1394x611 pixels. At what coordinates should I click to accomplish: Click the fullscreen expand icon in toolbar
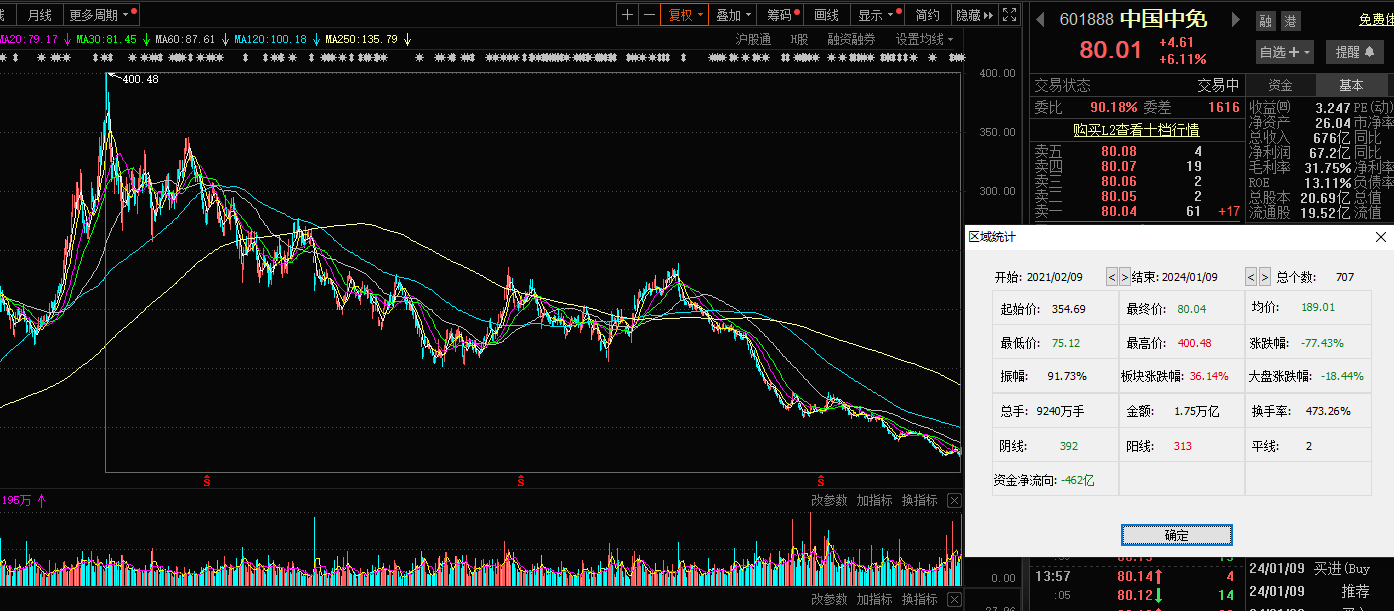1010,15
